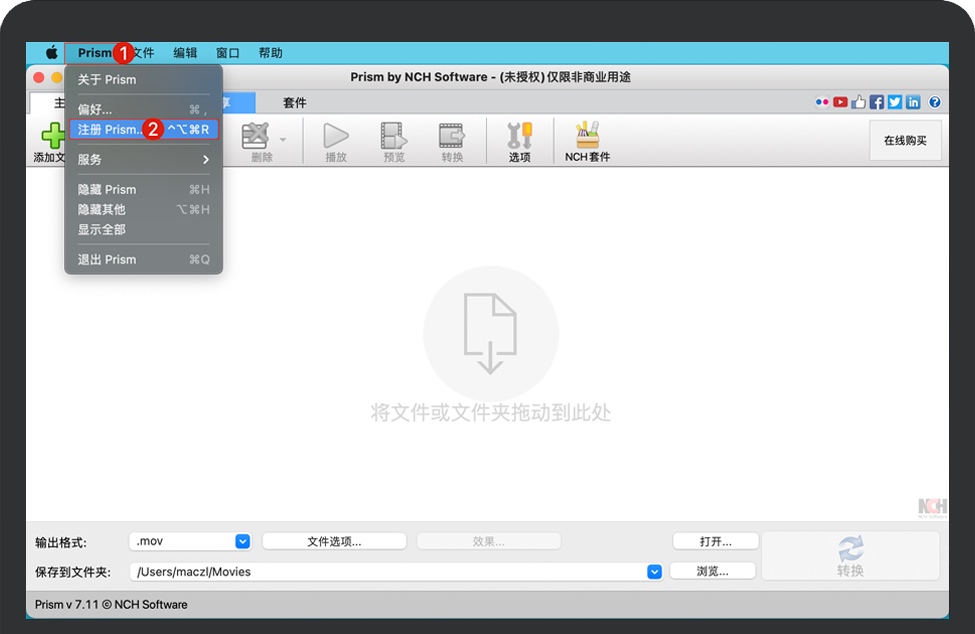Click the 播放 play toolbar icon
This screenshot has height=634, width=975.
tap(336, 137)
